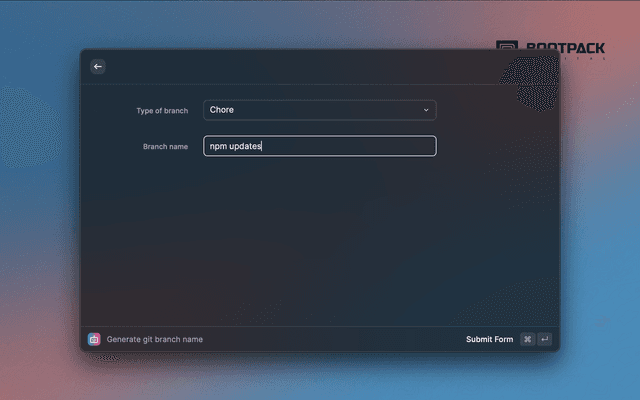Click the desktop background outside the window
This screenshot has height=400, width=640.
tap(40, 200)
